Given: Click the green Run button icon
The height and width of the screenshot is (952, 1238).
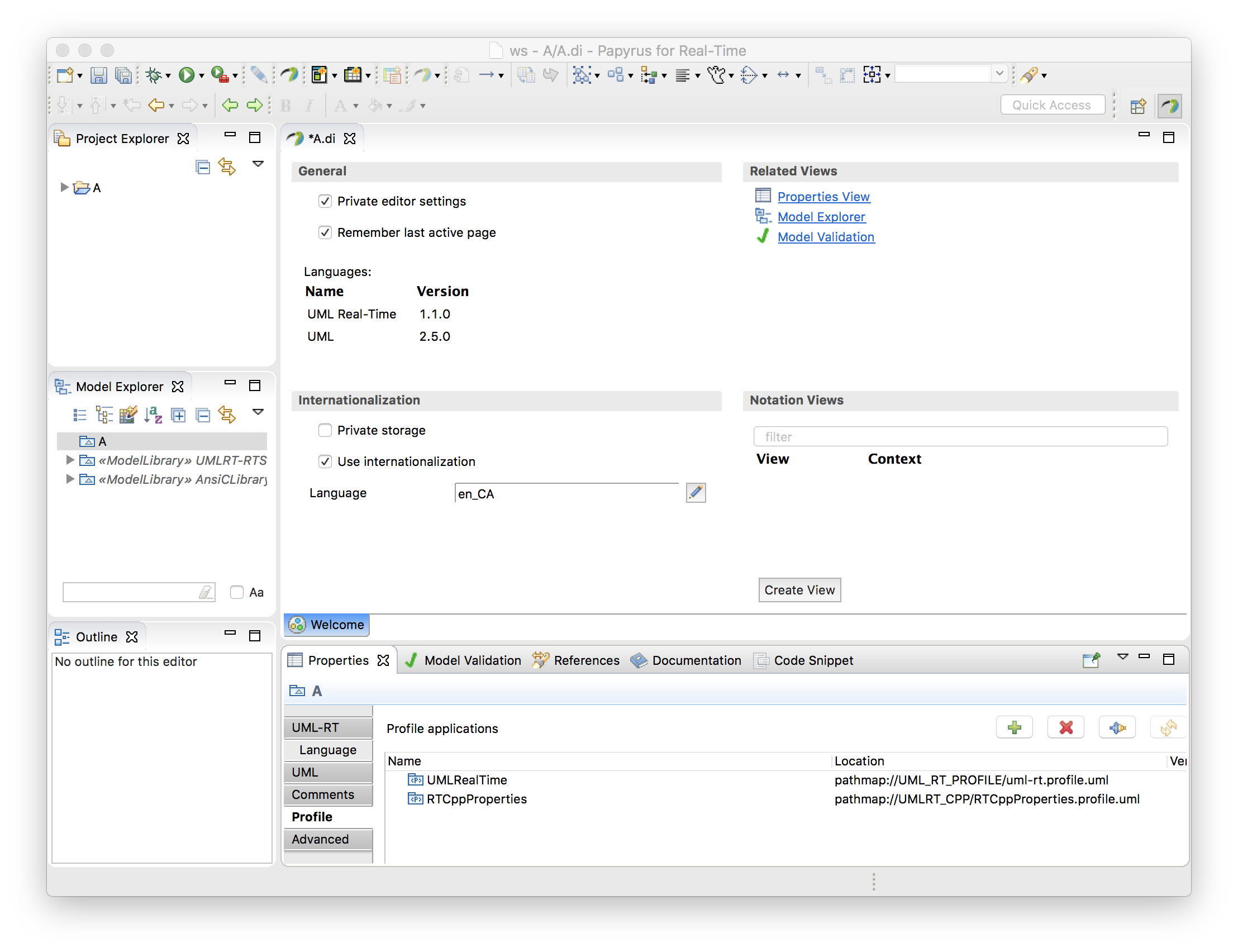Looking at the screenshot, I should tap(186, 75).
